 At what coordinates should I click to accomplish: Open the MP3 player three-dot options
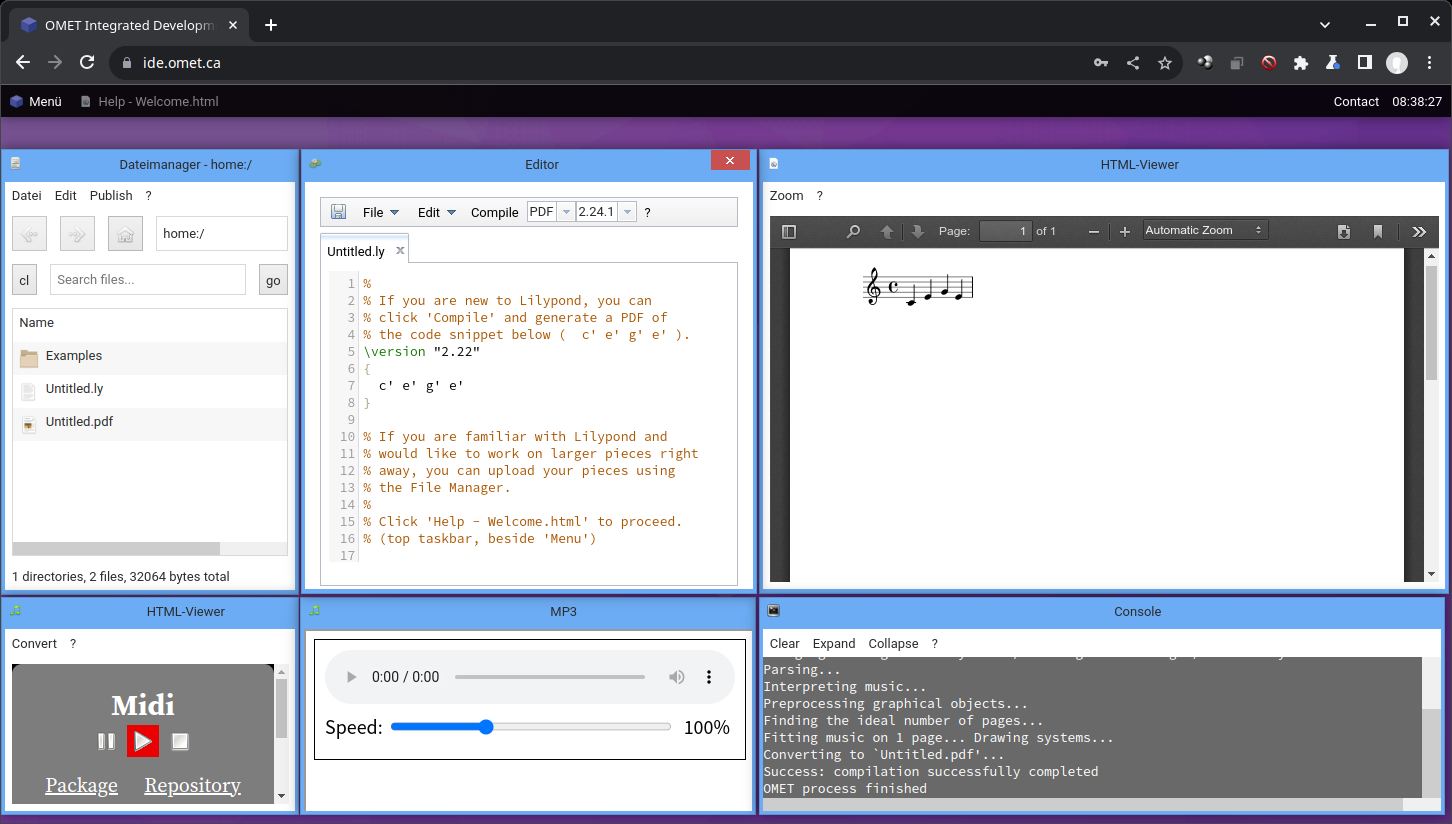tap(709, 677)
